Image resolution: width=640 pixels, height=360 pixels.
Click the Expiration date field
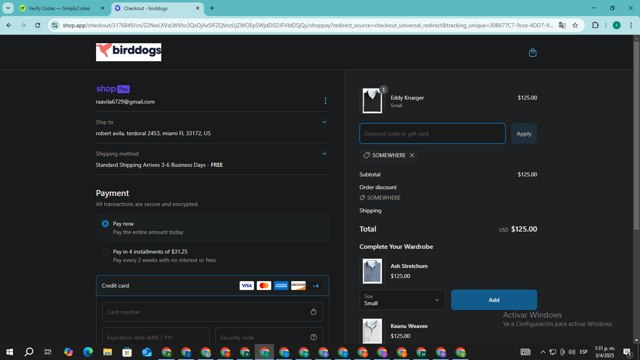coord(156,336)
